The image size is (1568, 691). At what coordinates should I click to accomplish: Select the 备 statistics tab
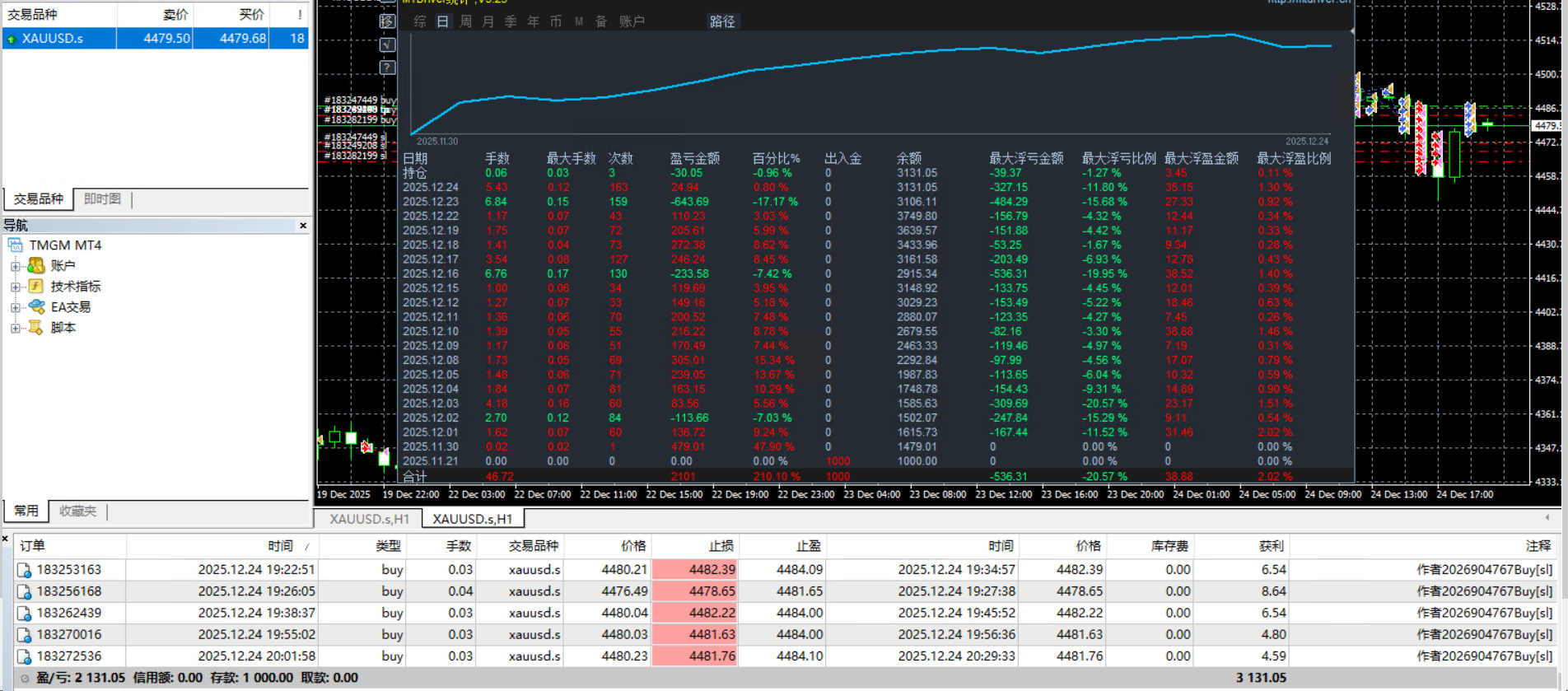tap(601, 21)
